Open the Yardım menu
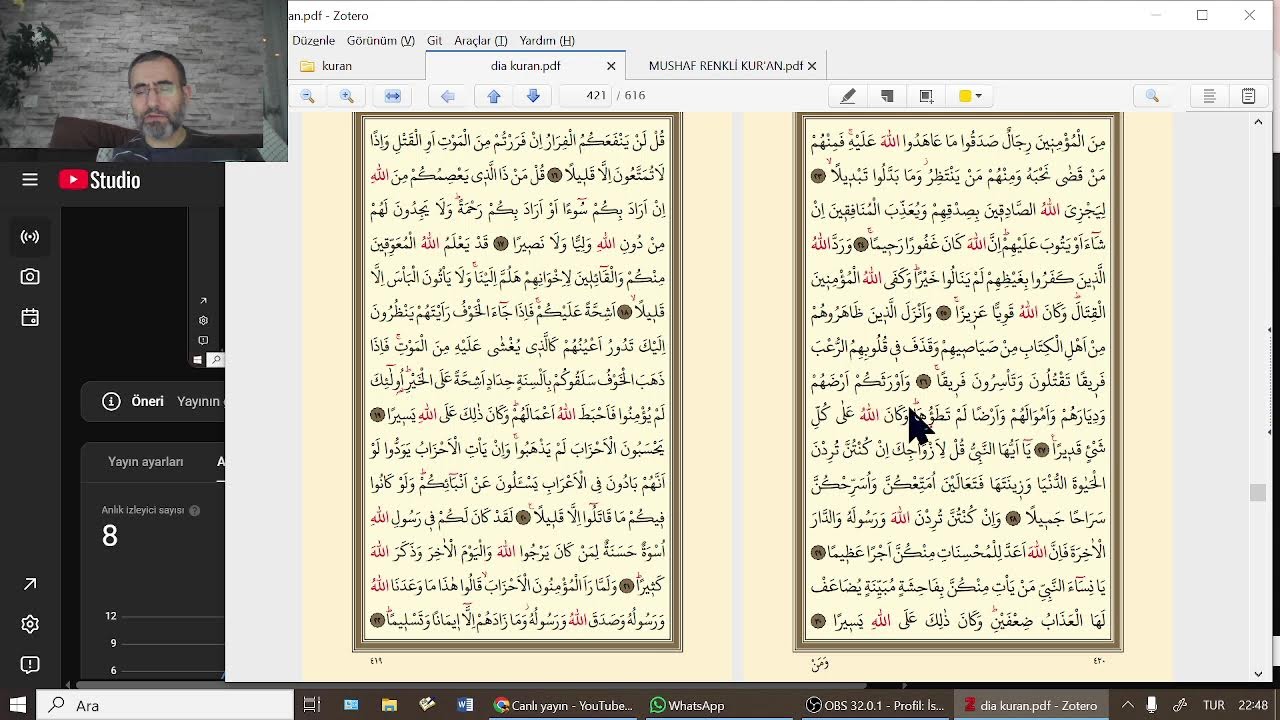This screenshot has height=720, width=1280. click(546, 41)
